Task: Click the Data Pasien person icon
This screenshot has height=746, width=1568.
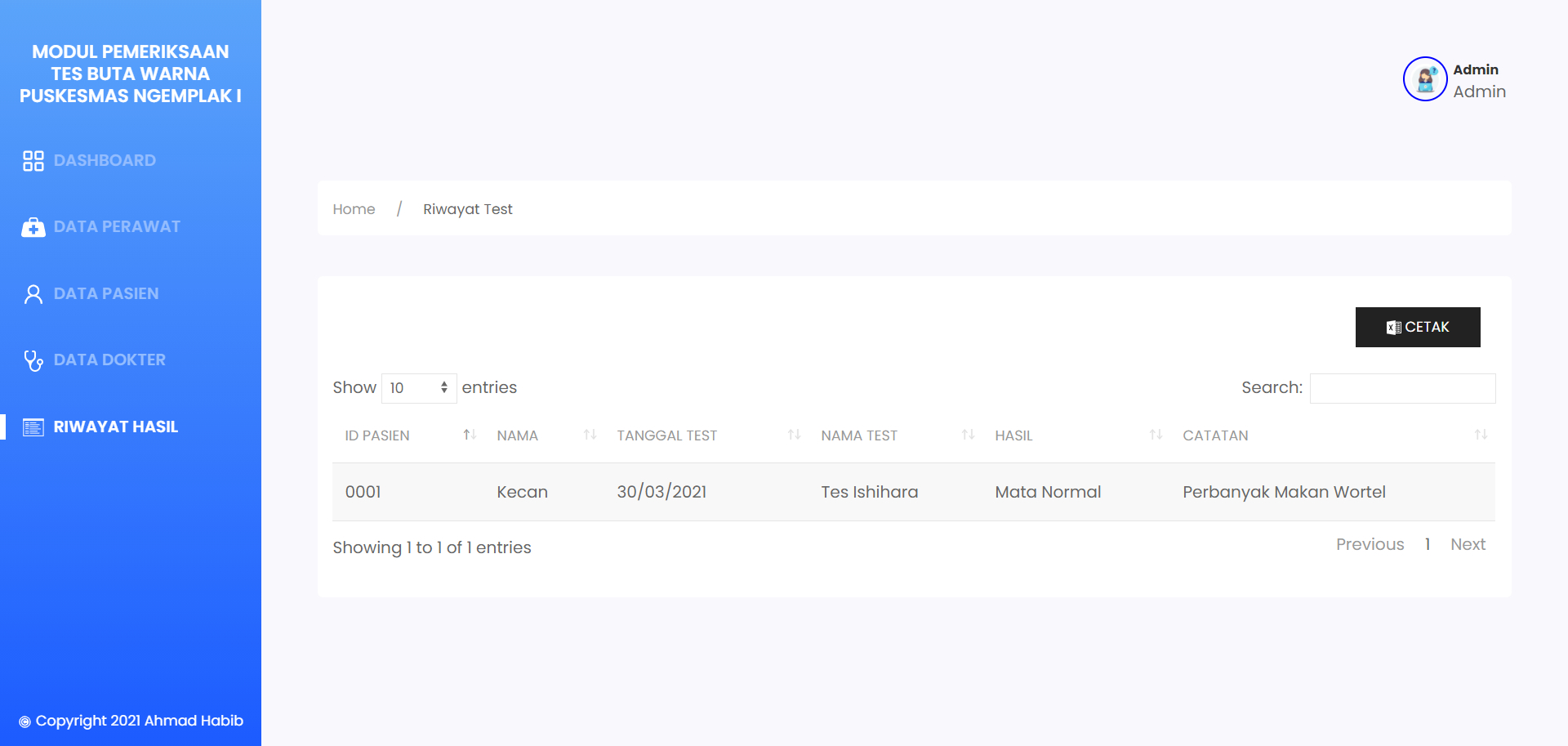Action: pyautogui.click(x=33, y=294)
